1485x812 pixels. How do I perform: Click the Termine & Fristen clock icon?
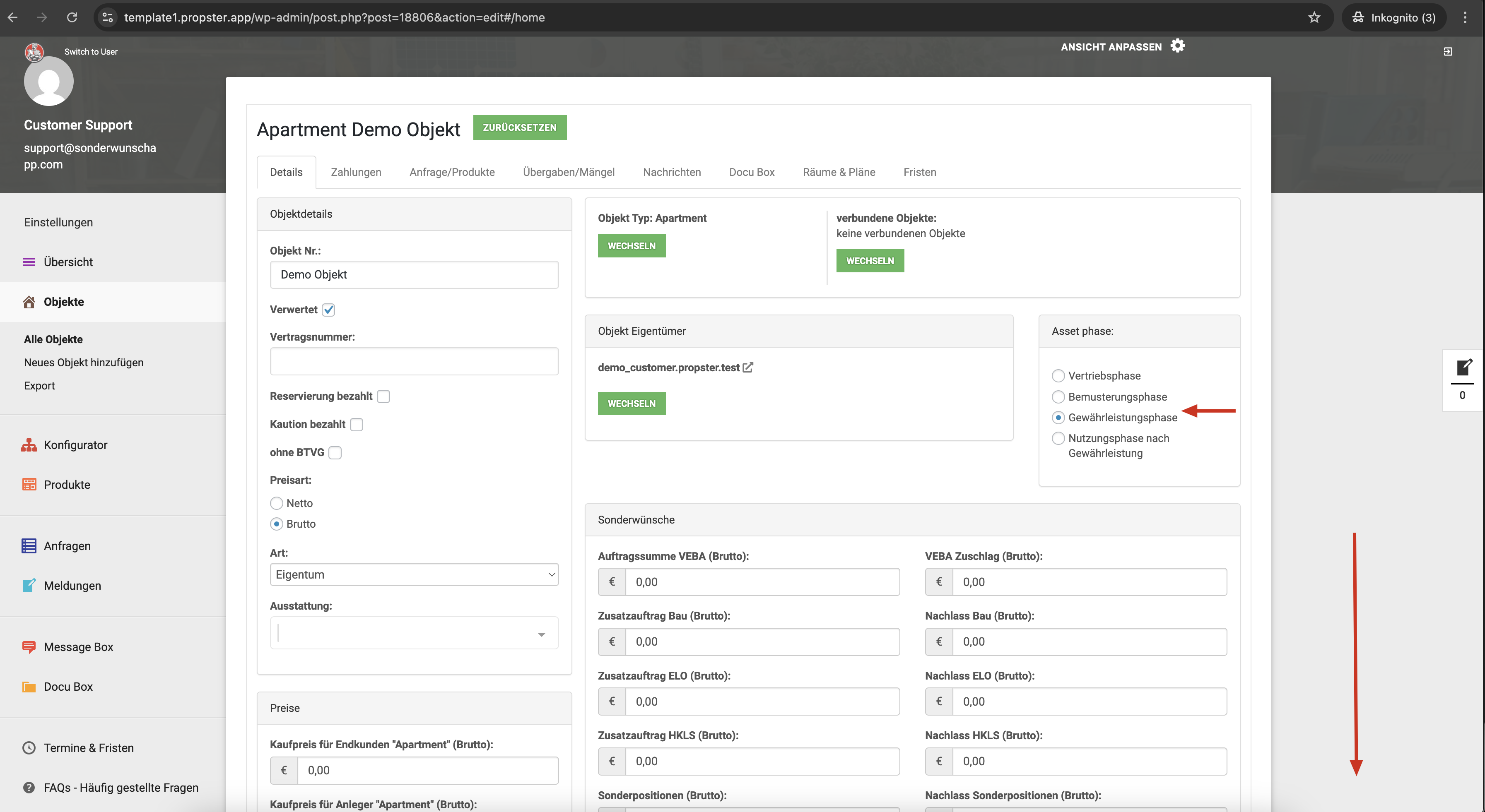(29, 748)
